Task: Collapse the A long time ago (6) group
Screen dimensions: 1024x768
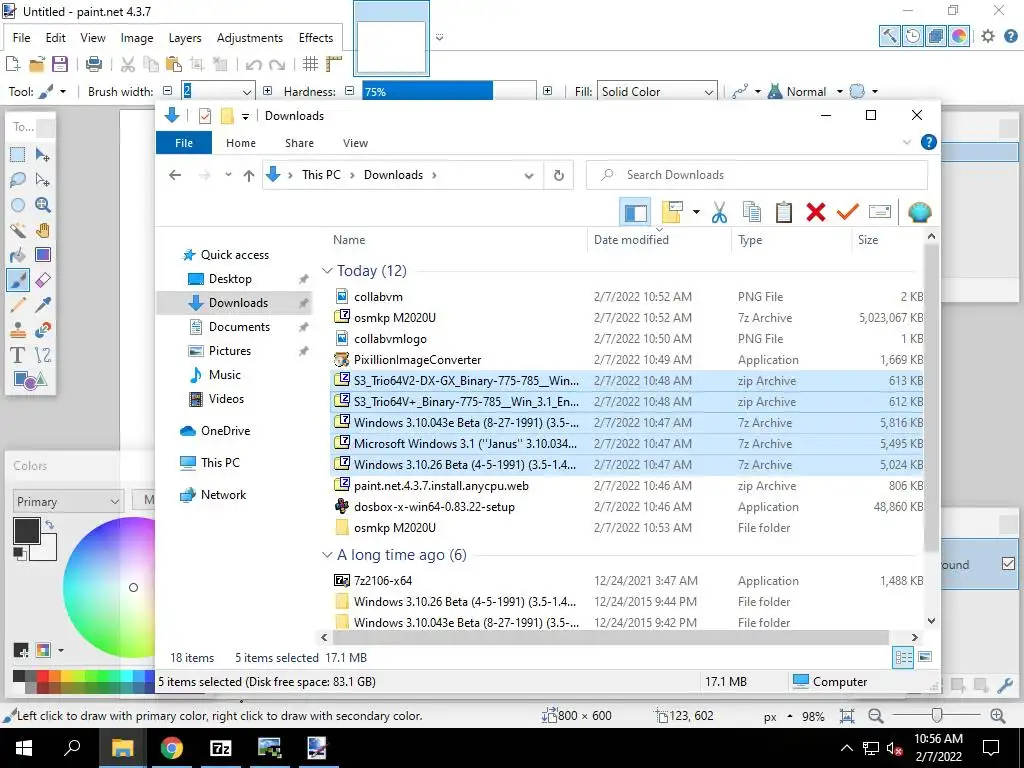Action: click(327, 554)
